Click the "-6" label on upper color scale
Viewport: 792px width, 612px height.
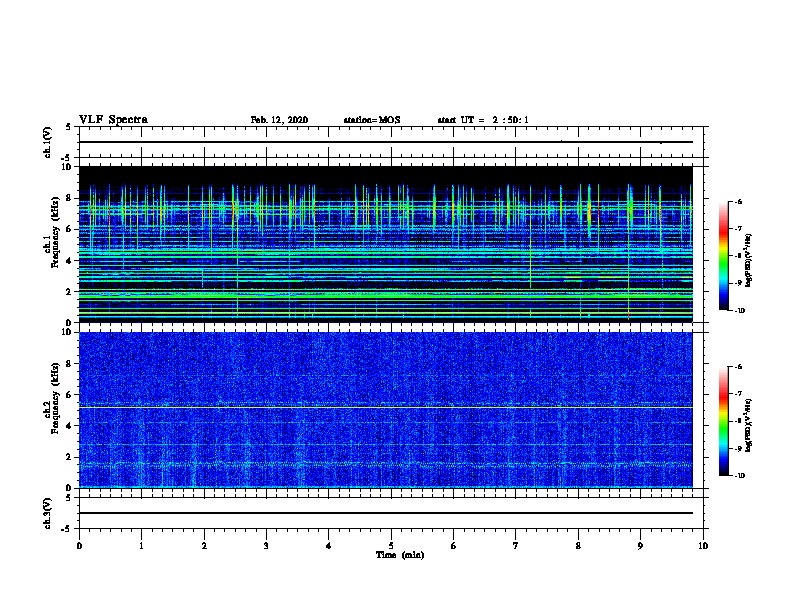pos(738,201)
